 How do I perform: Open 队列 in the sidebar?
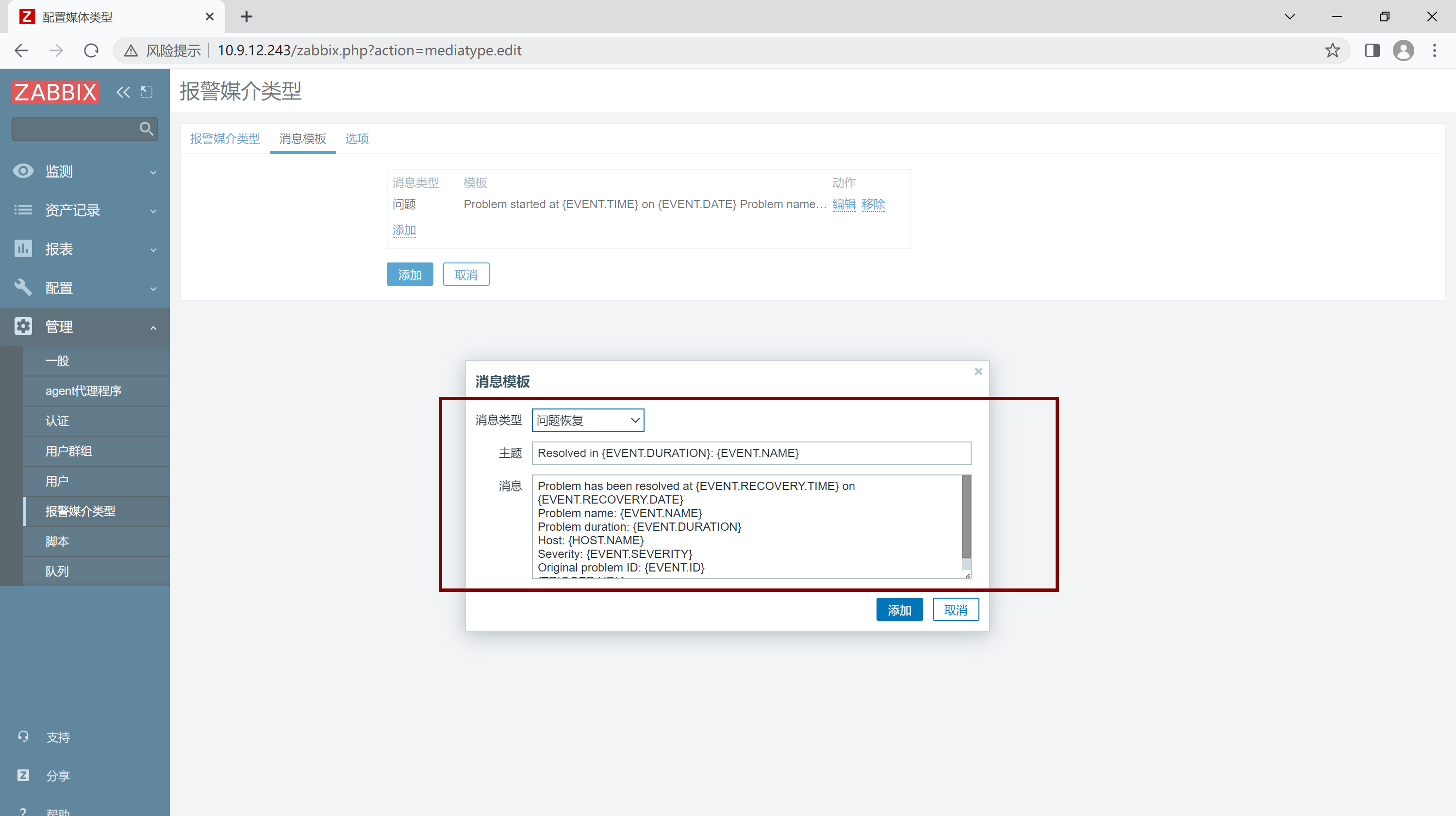pos(96,571)
